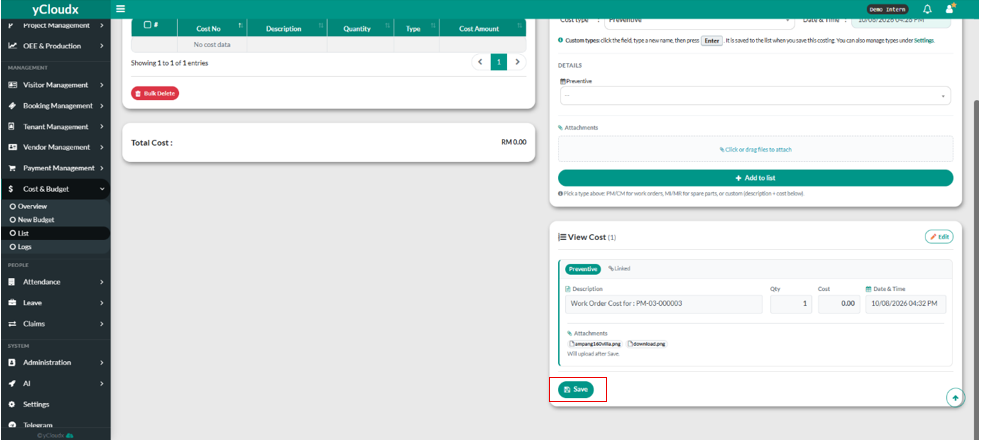Image resolution: width=982 pixels, height=440 pixels.
Task: Open Claims menu item
Action: point(55,324)
